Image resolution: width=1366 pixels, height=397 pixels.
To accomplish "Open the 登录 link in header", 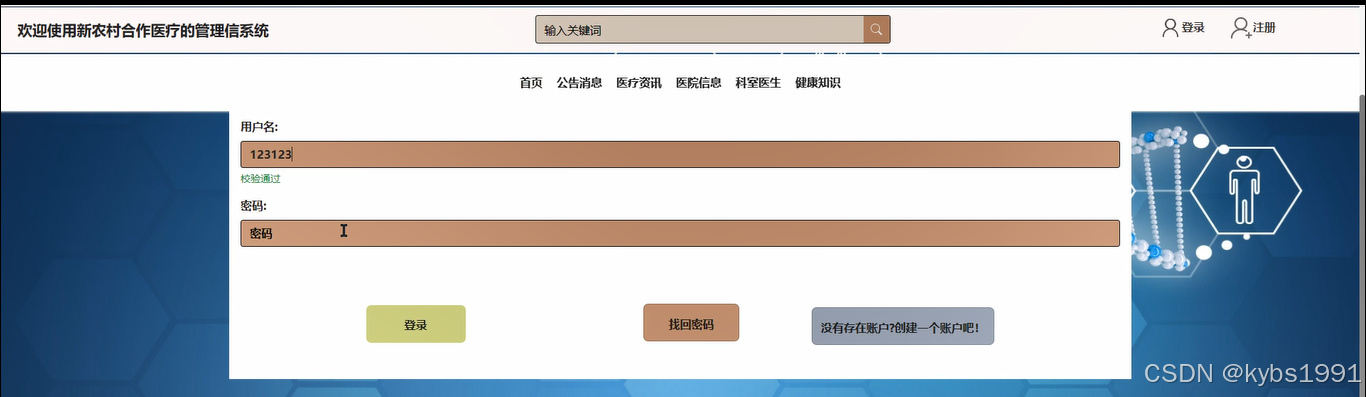I will 1193,28.
